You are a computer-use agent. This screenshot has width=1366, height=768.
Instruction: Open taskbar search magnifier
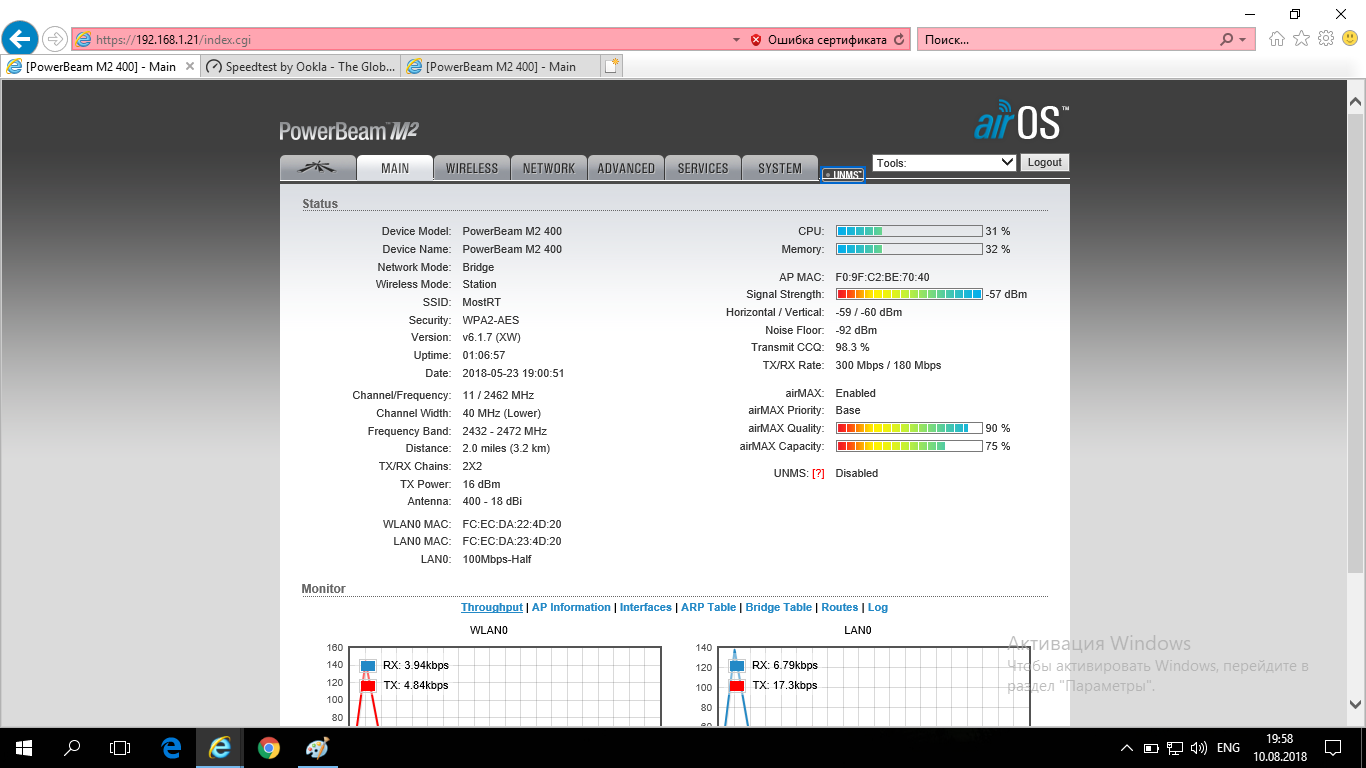(x=72, y=747)
